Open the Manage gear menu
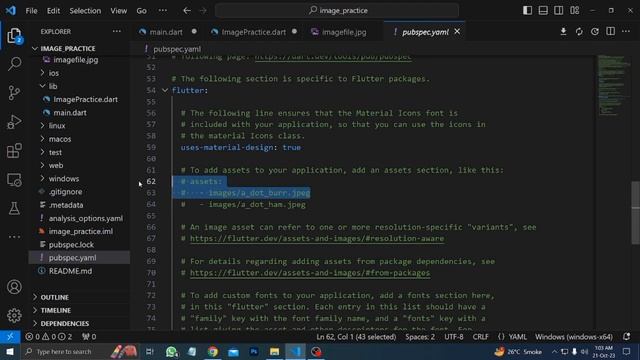Image resolution: width=640 pixels, height=360 pixels. pyautogui.click(x=14, y=315)
